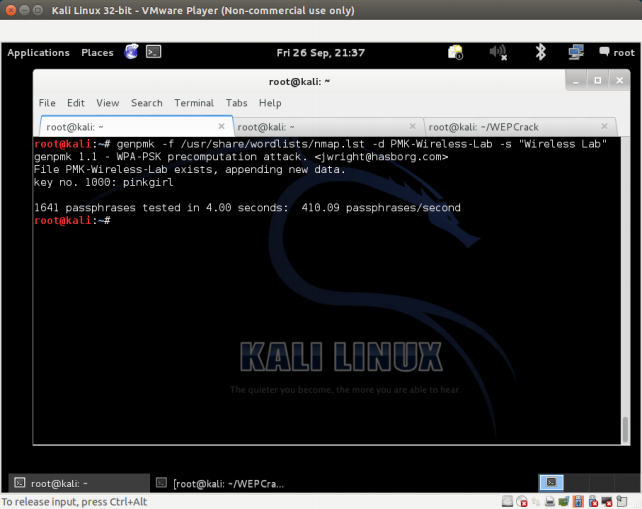642x509 pixels.
Task: Select WEPCrack window in bottom taskbar
Action: pos(225,484)
